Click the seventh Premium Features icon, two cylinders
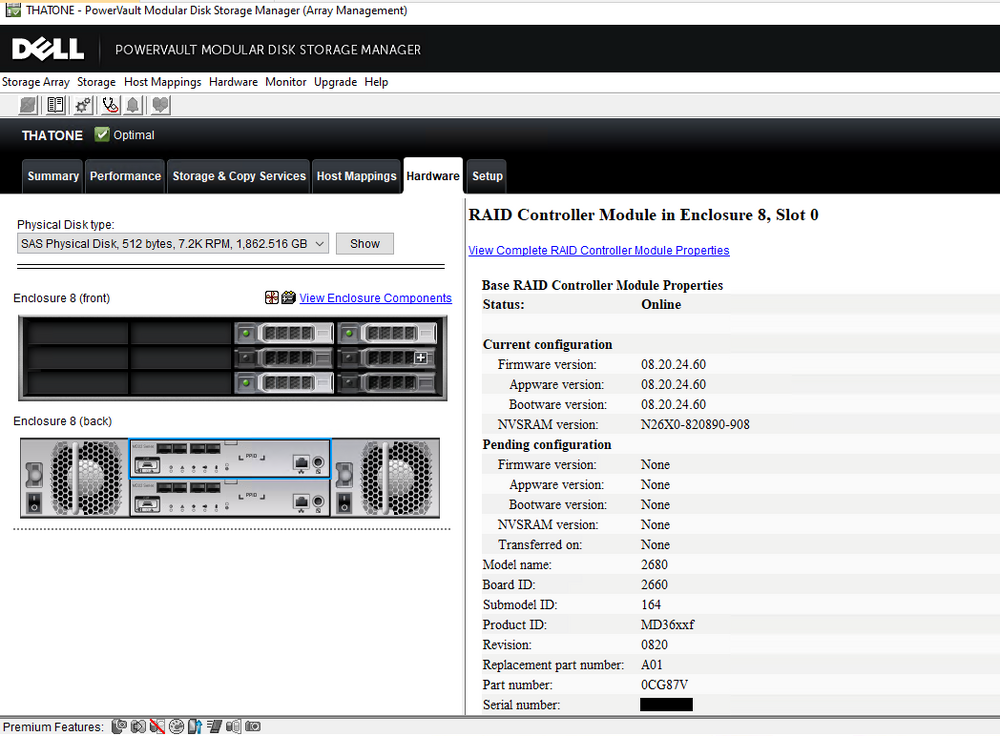The height and width of the screenshot is (736, 1000). pyautogui.click(x=233, y=726)
